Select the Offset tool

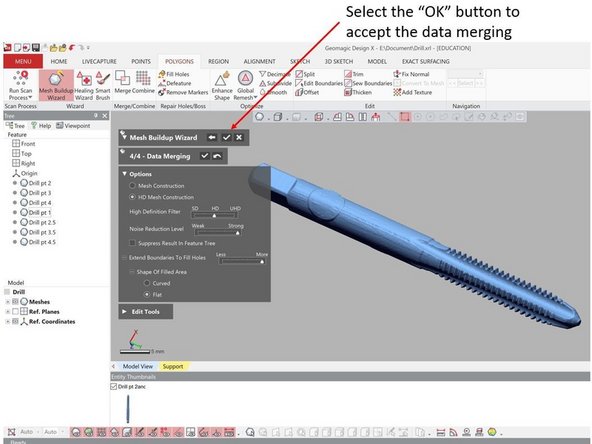click(307, 92)
